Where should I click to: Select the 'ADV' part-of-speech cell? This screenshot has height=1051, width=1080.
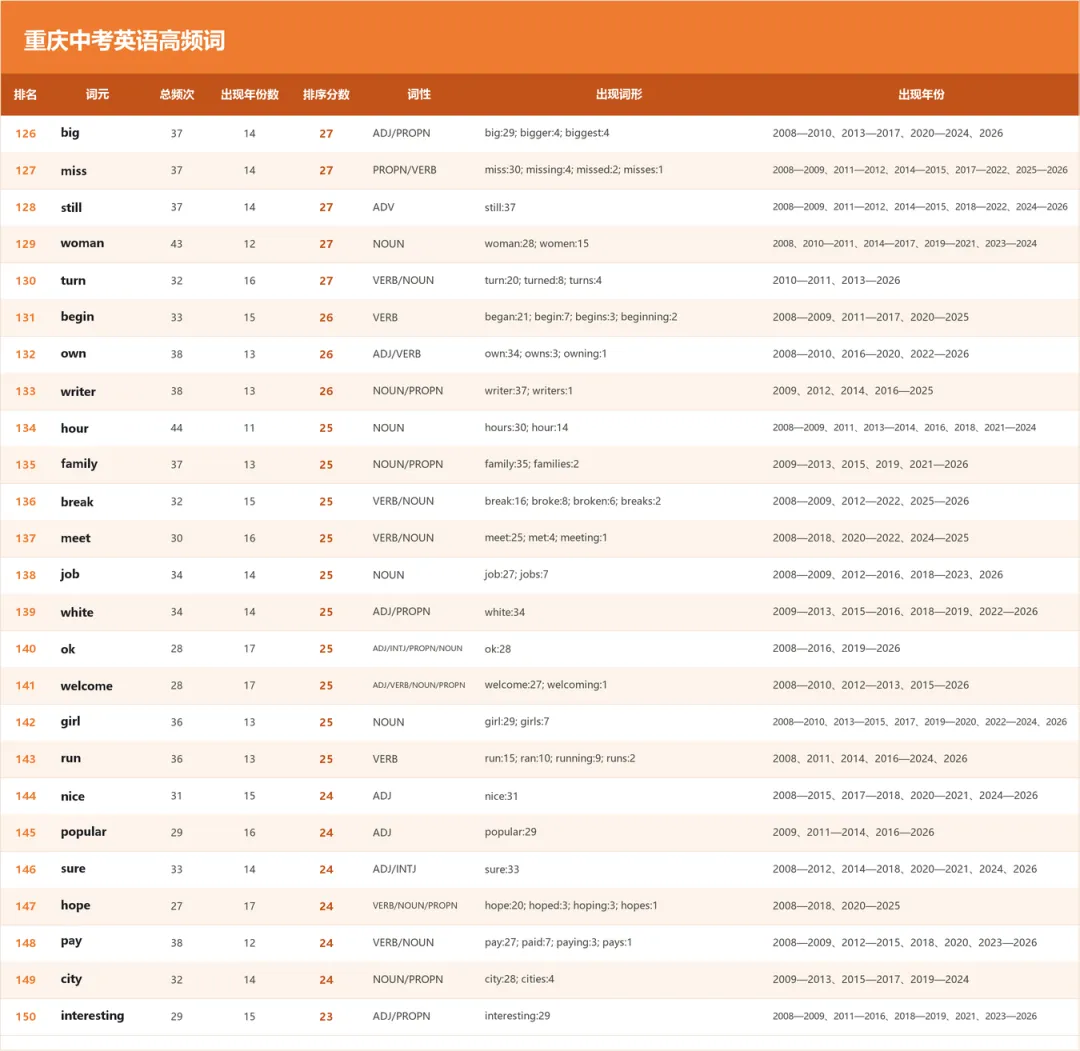pyautogui.click(x=384, y=207)
